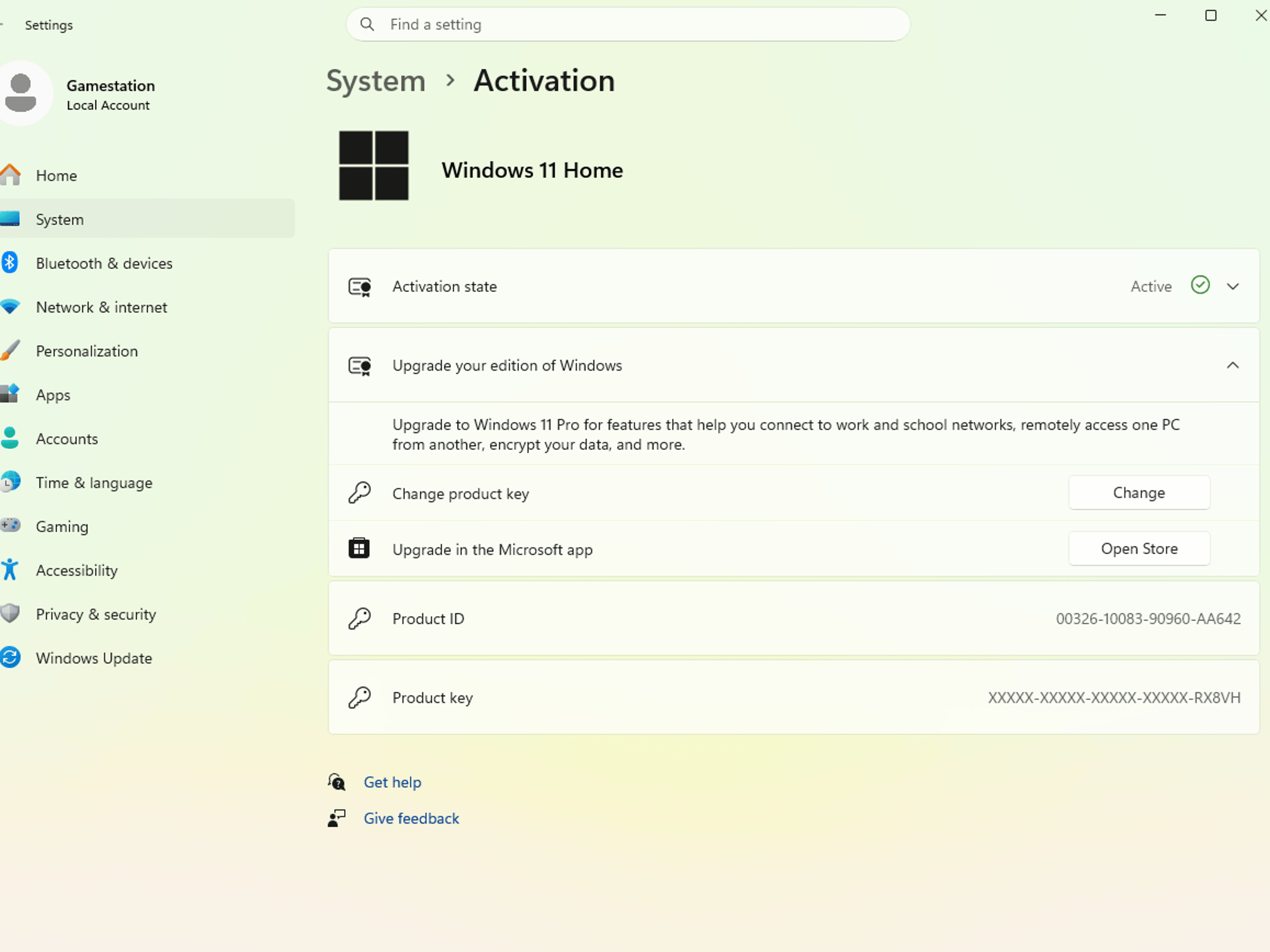This screenshot has width=1270, height=952.
Task: Click the search magnifier icon
Action: tap(367, 24)
